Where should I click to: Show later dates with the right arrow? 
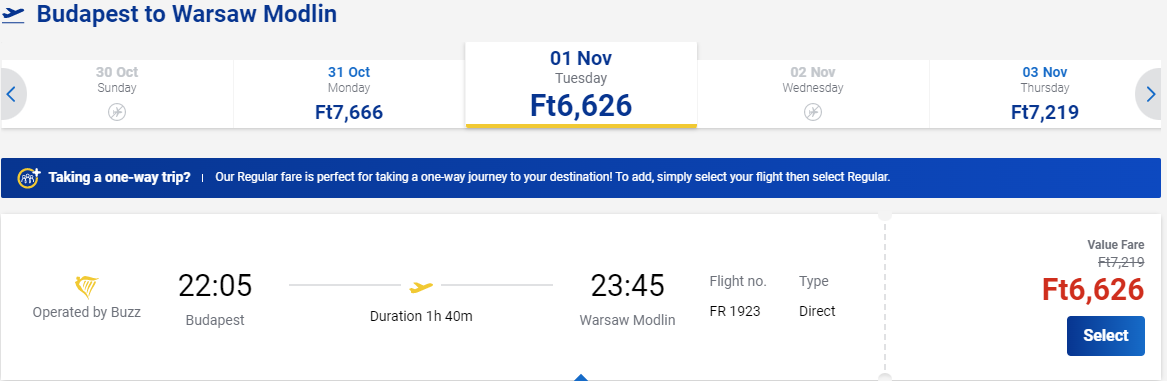pyautogui.click(x=1151, y=95)
